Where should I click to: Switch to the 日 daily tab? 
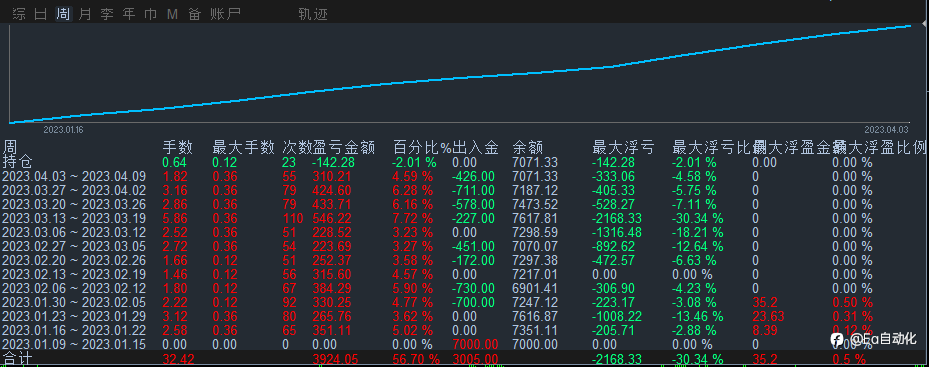40,14
